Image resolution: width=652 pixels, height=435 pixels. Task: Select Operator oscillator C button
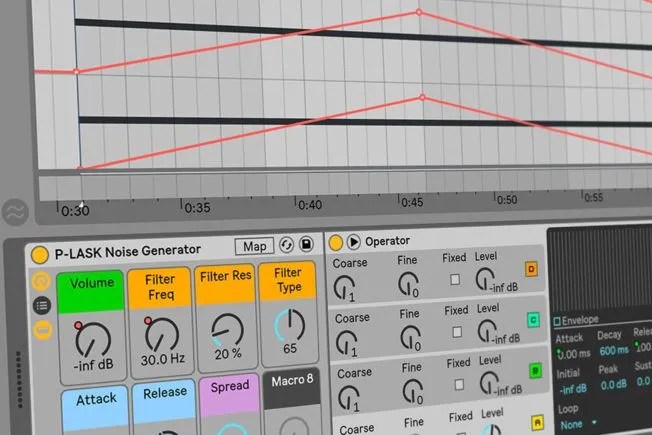pyautogui.click(x=533, y=320)
